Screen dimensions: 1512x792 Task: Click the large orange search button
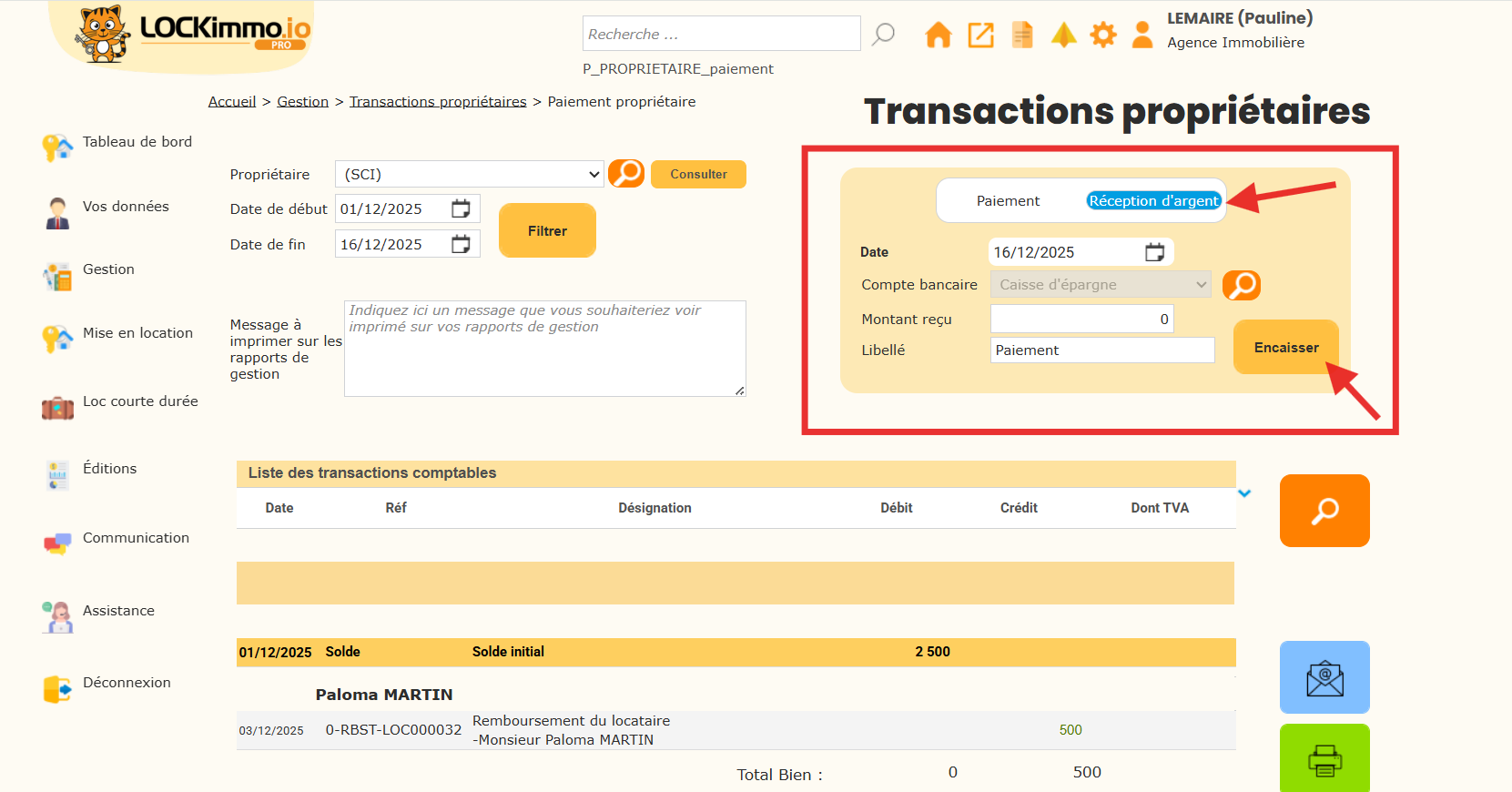click(1324, 511)
